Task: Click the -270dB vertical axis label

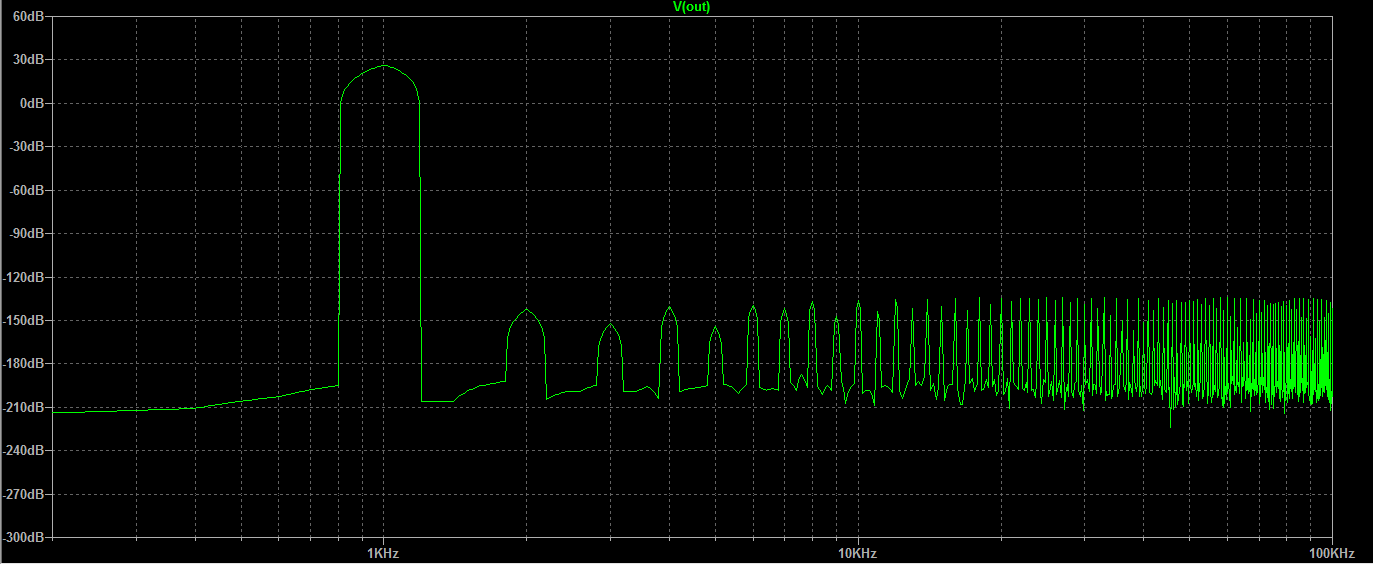Action: pyautogui.click(x=22, y=494)
